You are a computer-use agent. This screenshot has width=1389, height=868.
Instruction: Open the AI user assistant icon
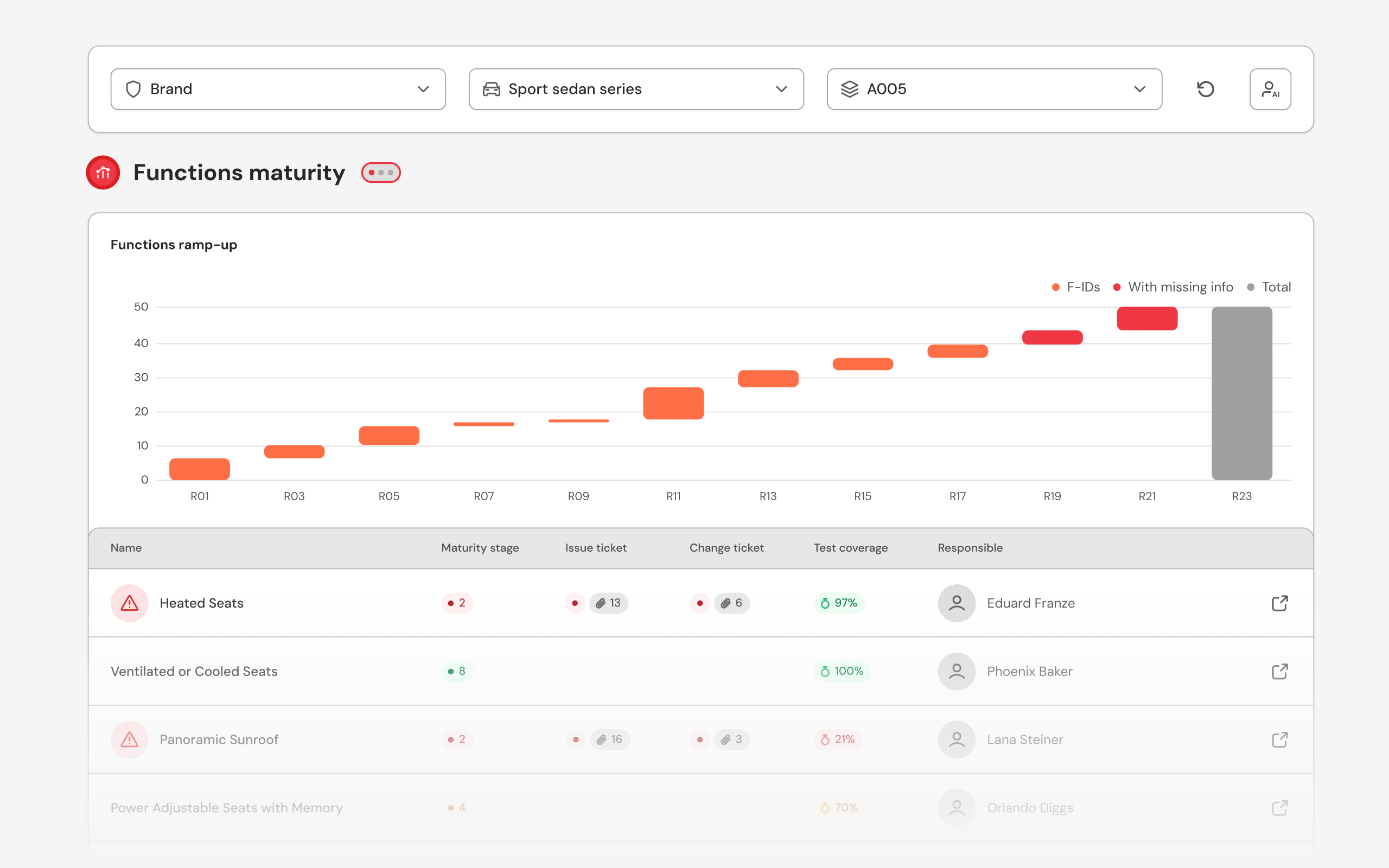coord(1270,89)
